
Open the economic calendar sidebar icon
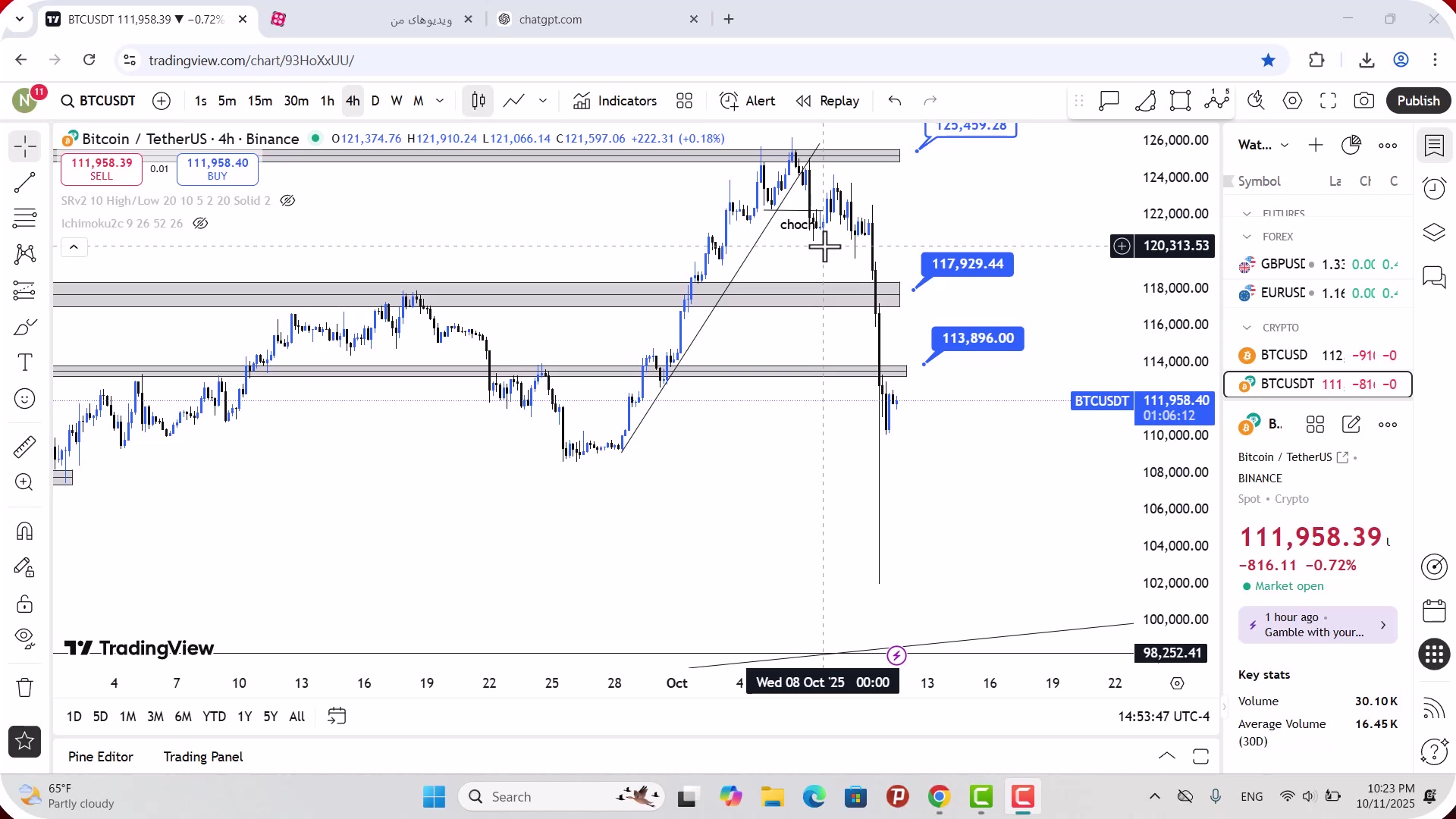coord(1434,610)
